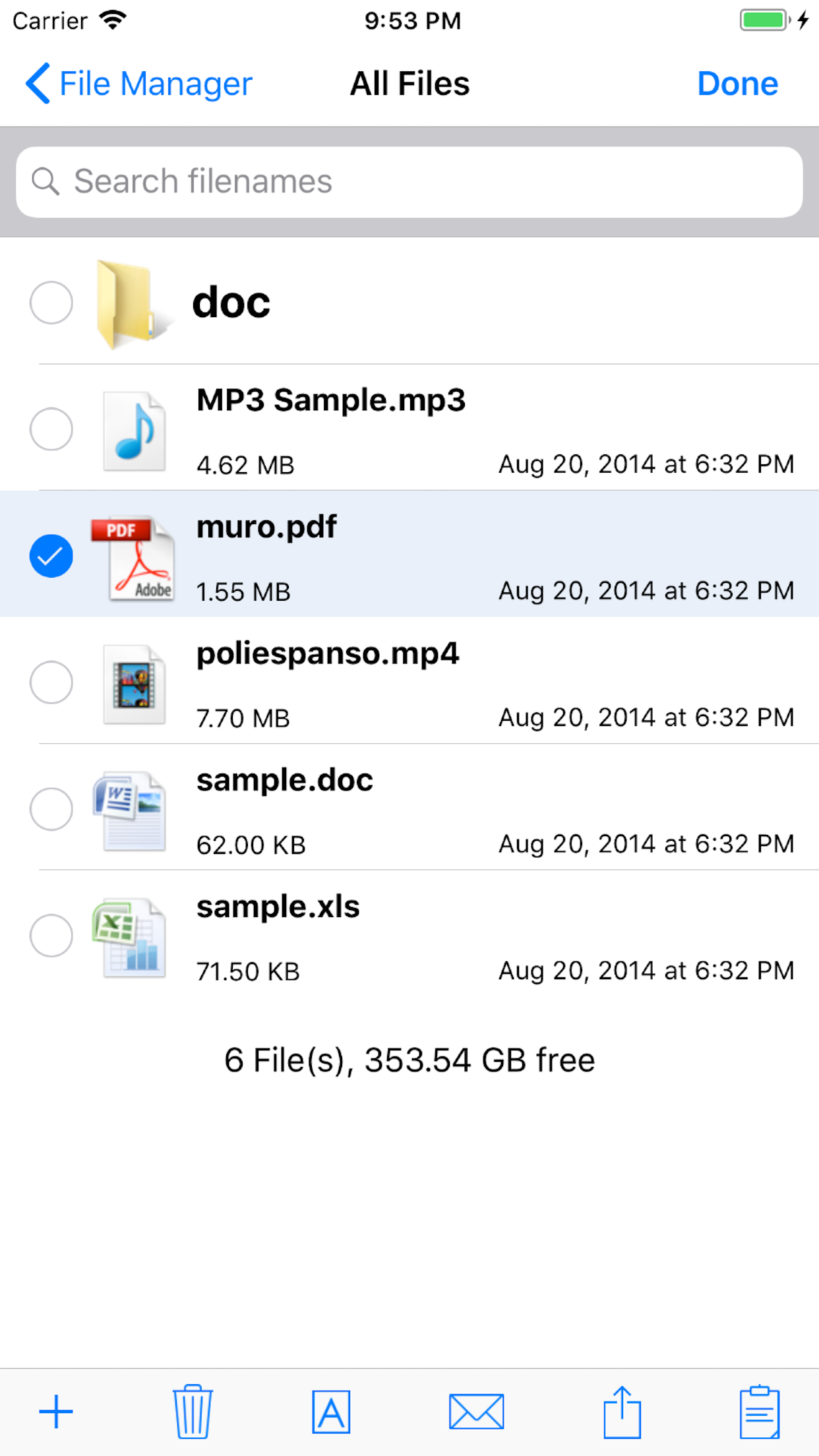Tap Done in the top right corner
819x1456 pixels.
[x=737, y=83]
